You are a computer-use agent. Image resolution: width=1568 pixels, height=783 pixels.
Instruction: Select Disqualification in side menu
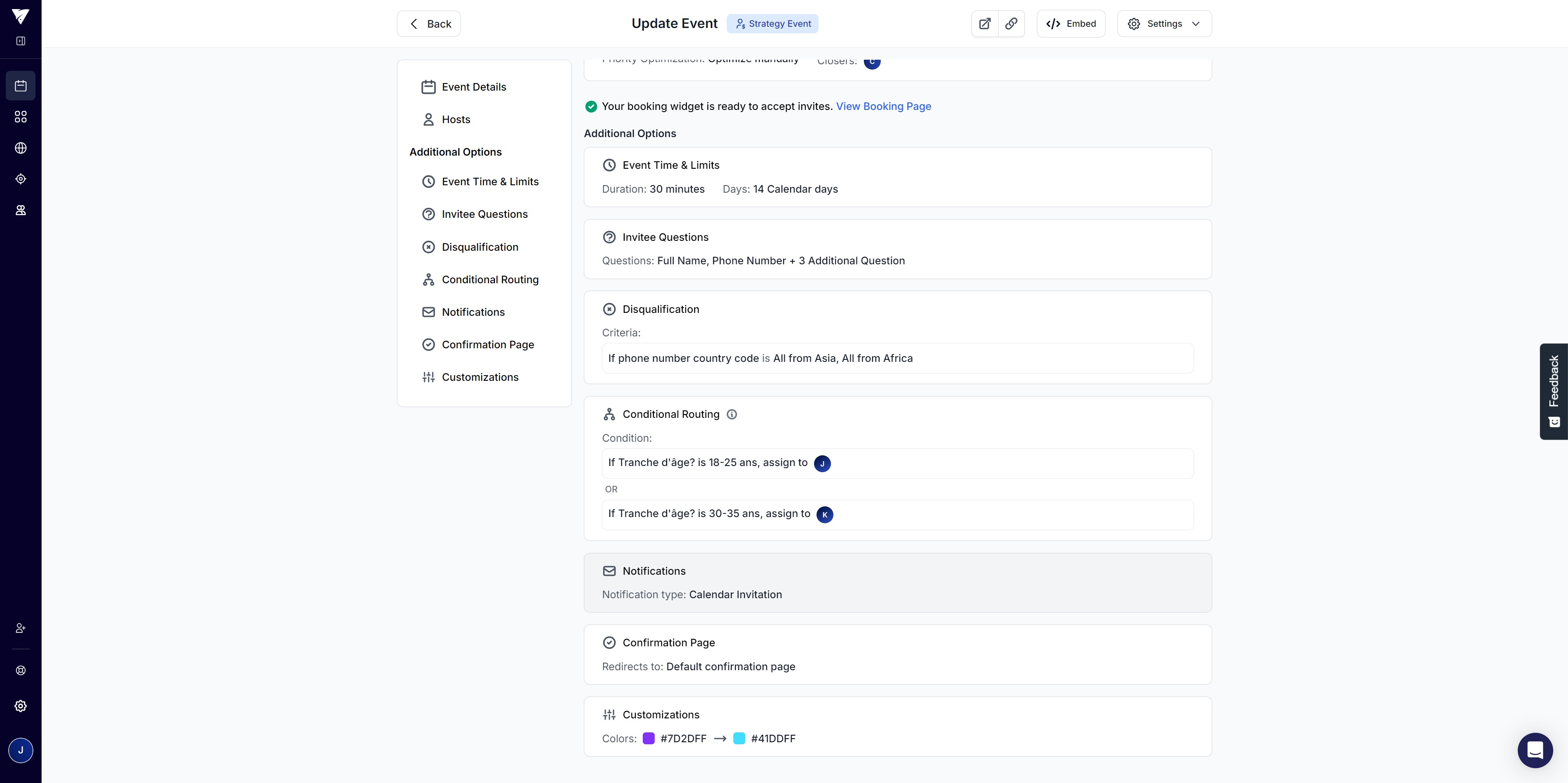pos(480,247)
